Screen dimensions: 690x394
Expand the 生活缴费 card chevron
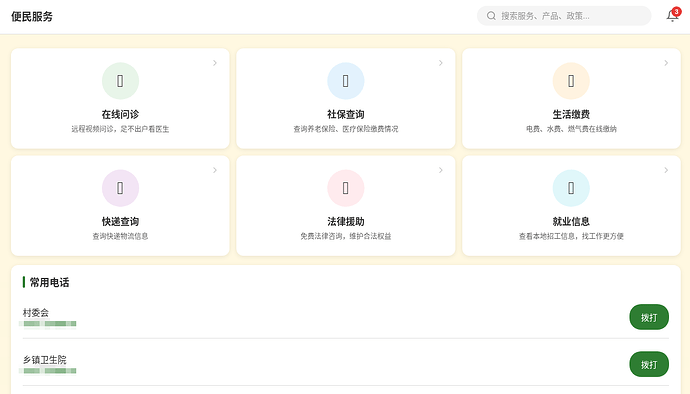[666, 63]
